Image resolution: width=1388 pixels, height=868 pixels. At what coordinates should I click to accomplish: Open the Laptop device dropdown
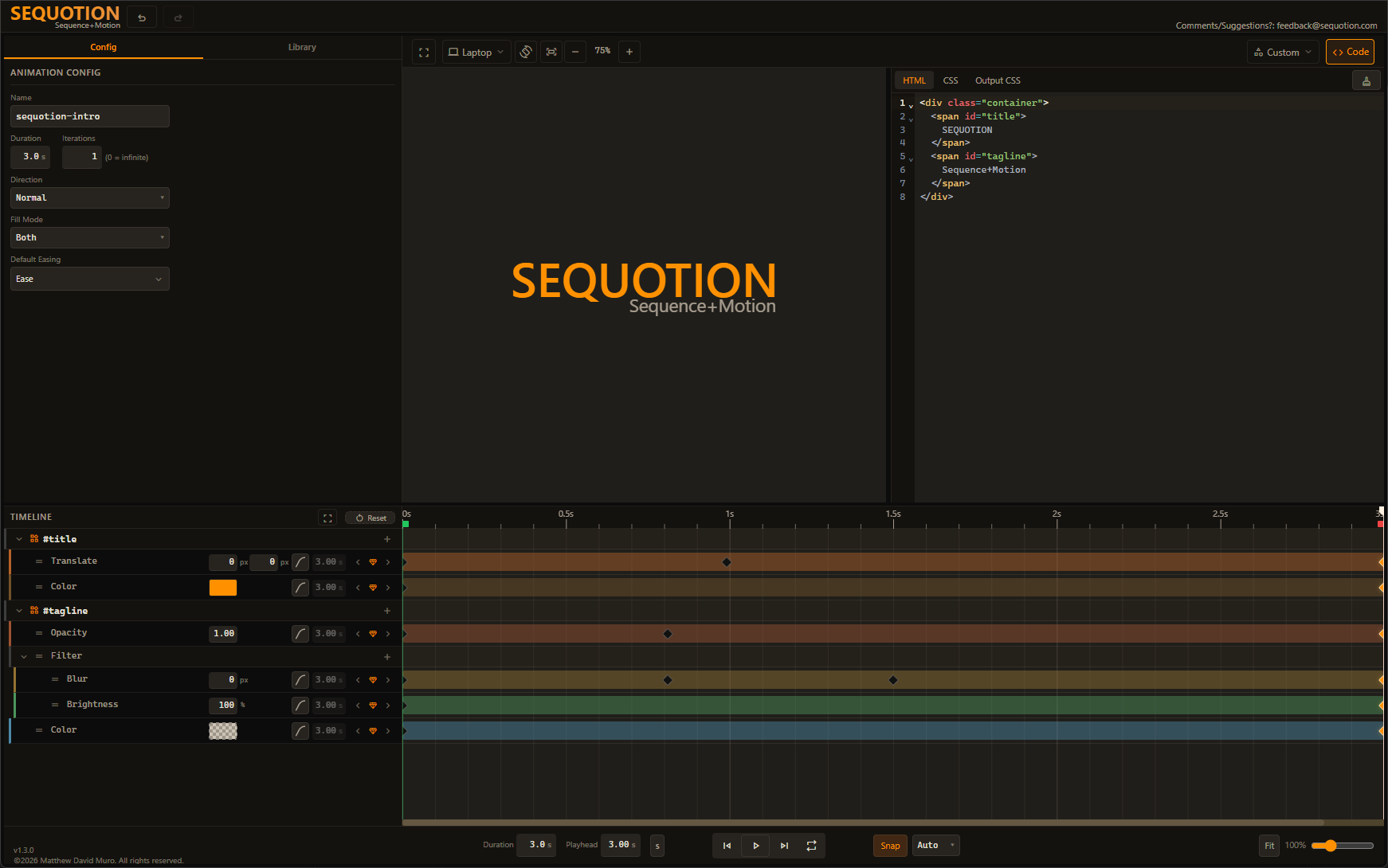click(476, 51)
